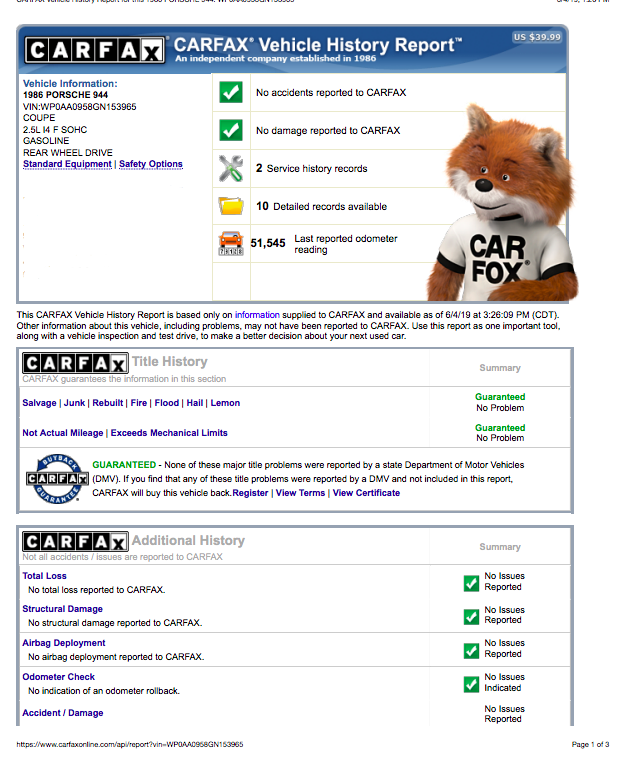Open the Not Actual Mileage link
626x760 pixels.
pyautogui.click(x=63, y=433)
